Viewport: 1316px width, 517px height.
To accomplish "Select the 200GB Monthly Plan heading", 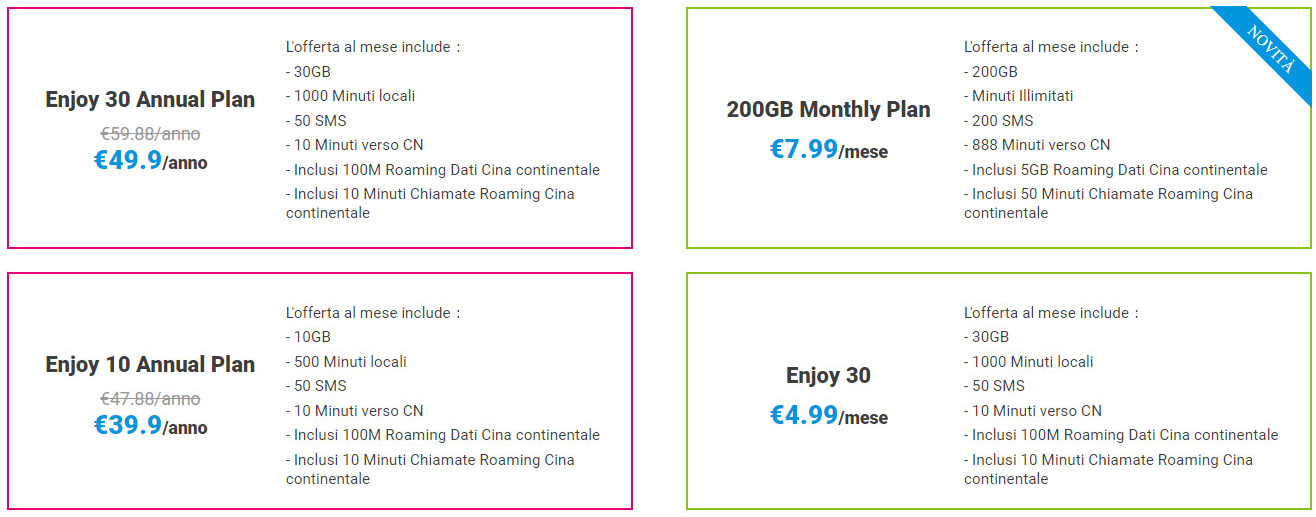I will (828, 110).
